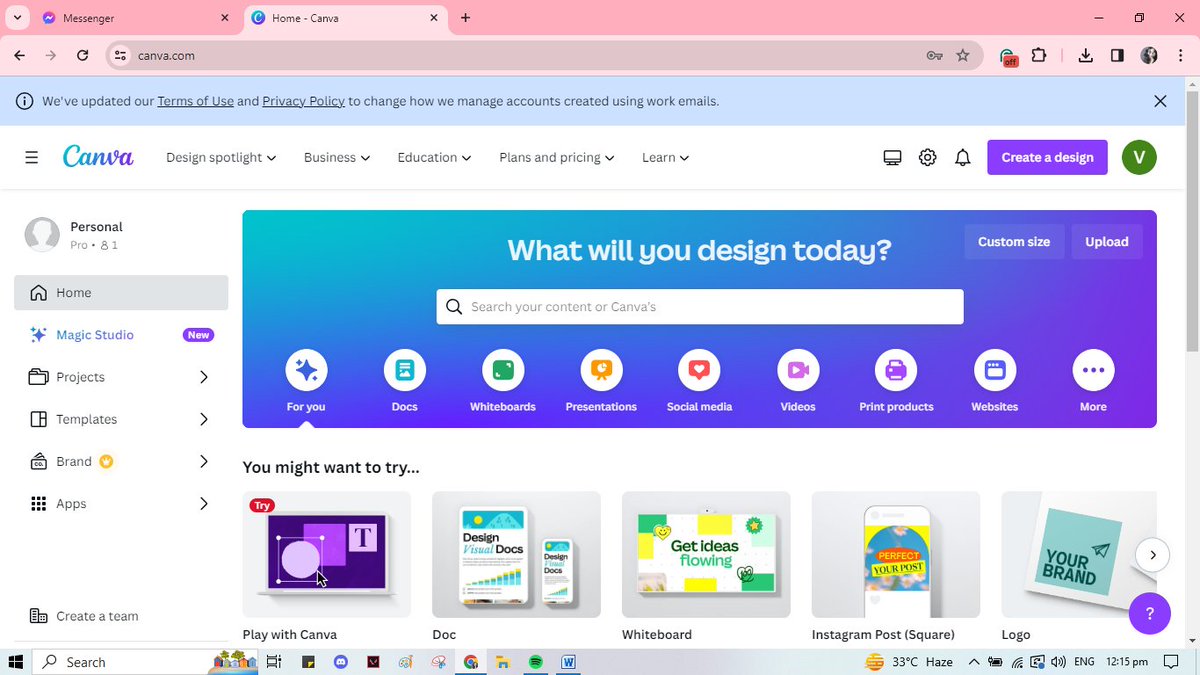
Task: Select the Social media category icon
Action: (x=699, y=371)
